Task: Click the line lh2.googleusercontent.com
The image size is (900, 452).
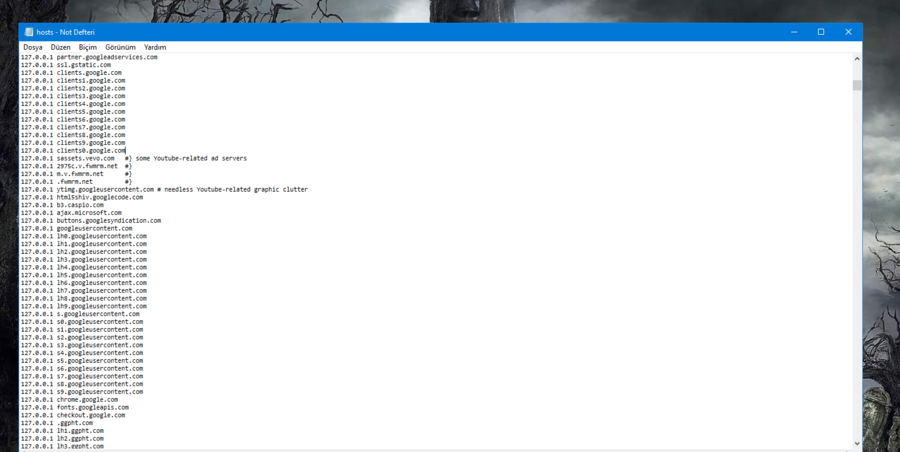Action: [x=84, y=251]
